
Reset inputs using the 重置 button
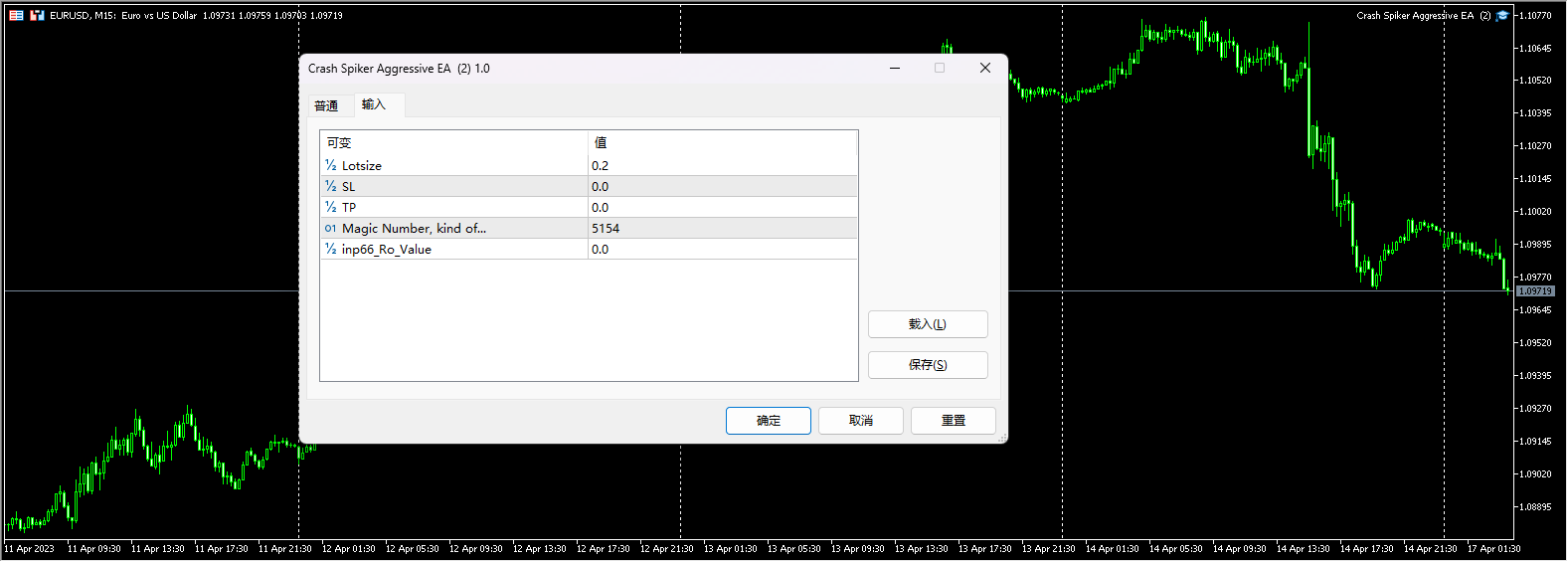(953, 421)
